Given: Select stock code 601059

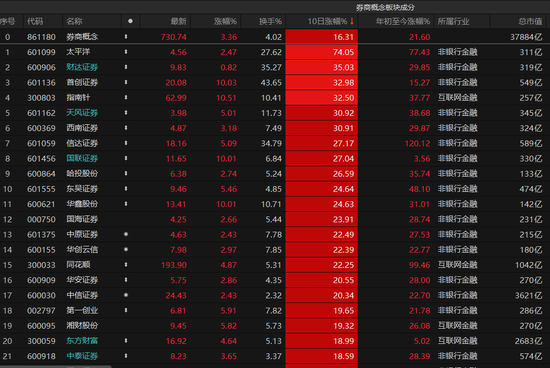Looking at the screenshot, I should (41, 143).
